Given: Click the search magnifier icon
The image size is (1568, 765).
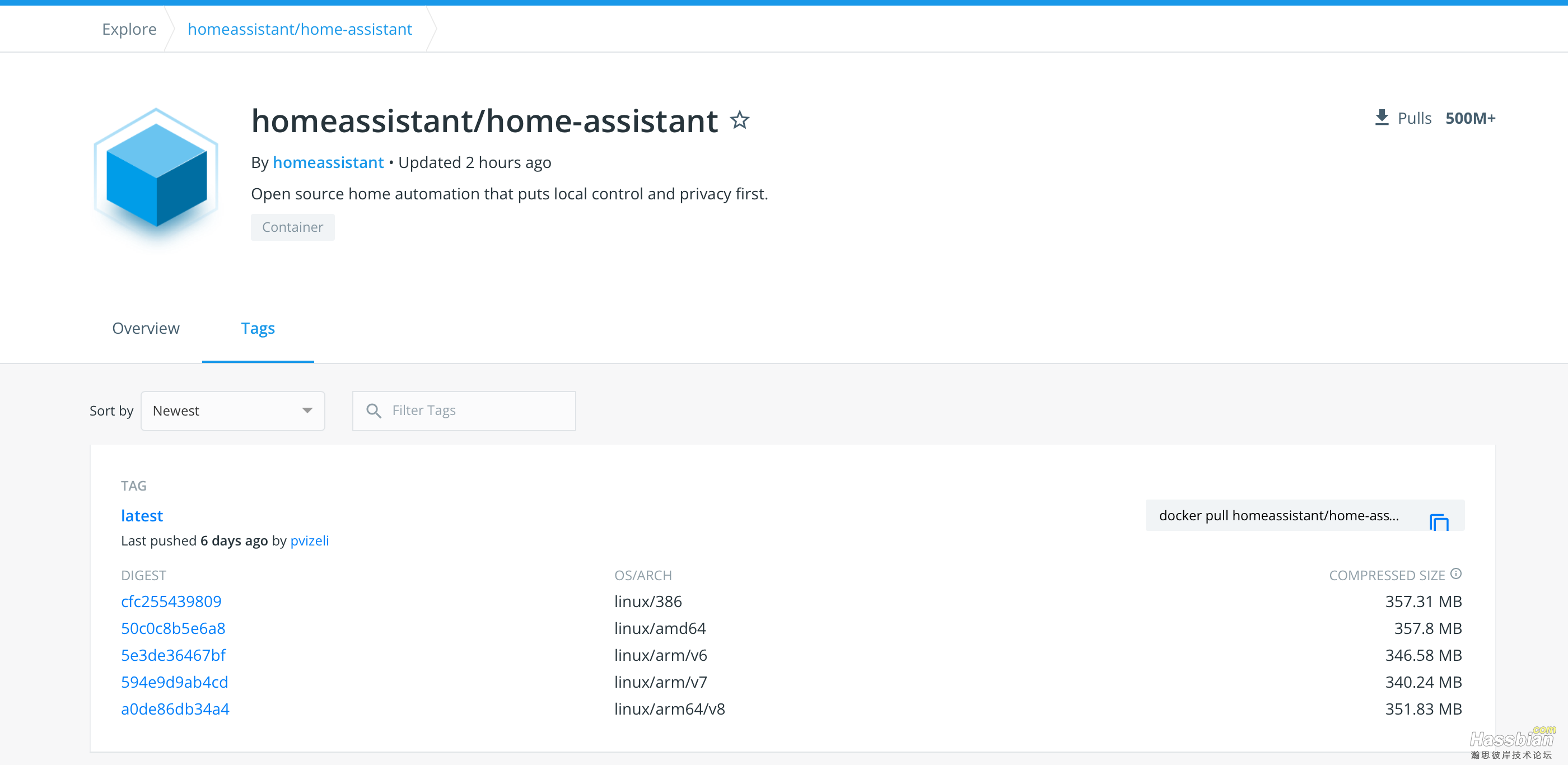Looking at the screenshot, I should coord(374,411).
